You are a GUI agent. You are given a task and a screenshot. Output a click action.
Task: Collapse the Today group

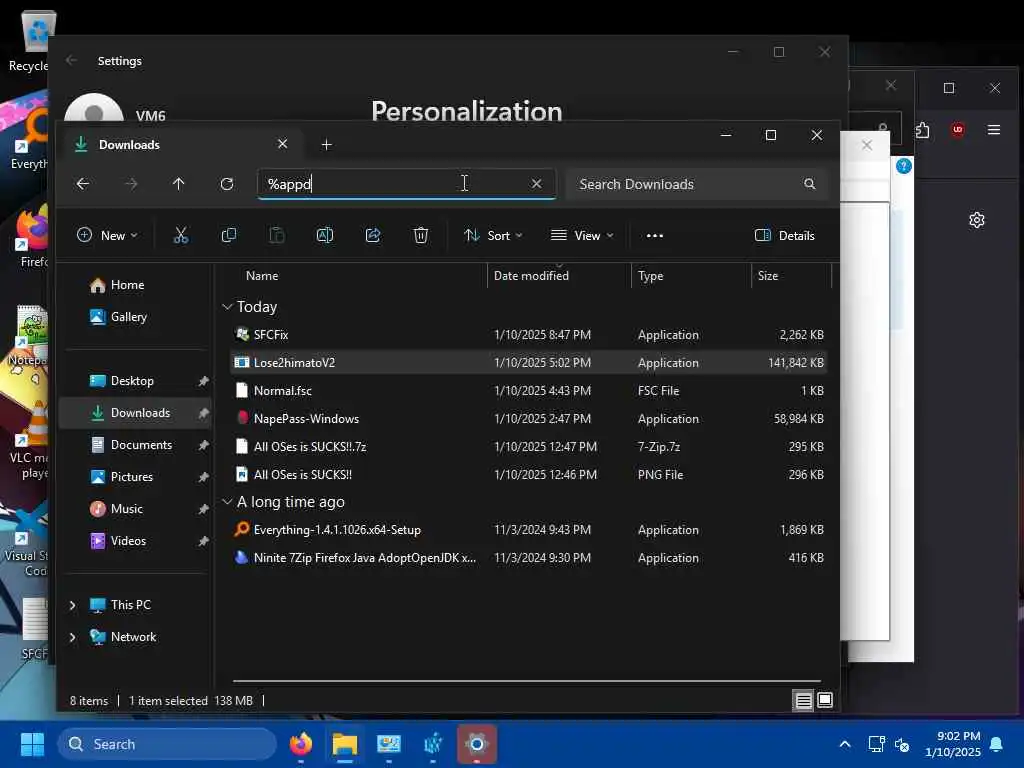(227, 306)
